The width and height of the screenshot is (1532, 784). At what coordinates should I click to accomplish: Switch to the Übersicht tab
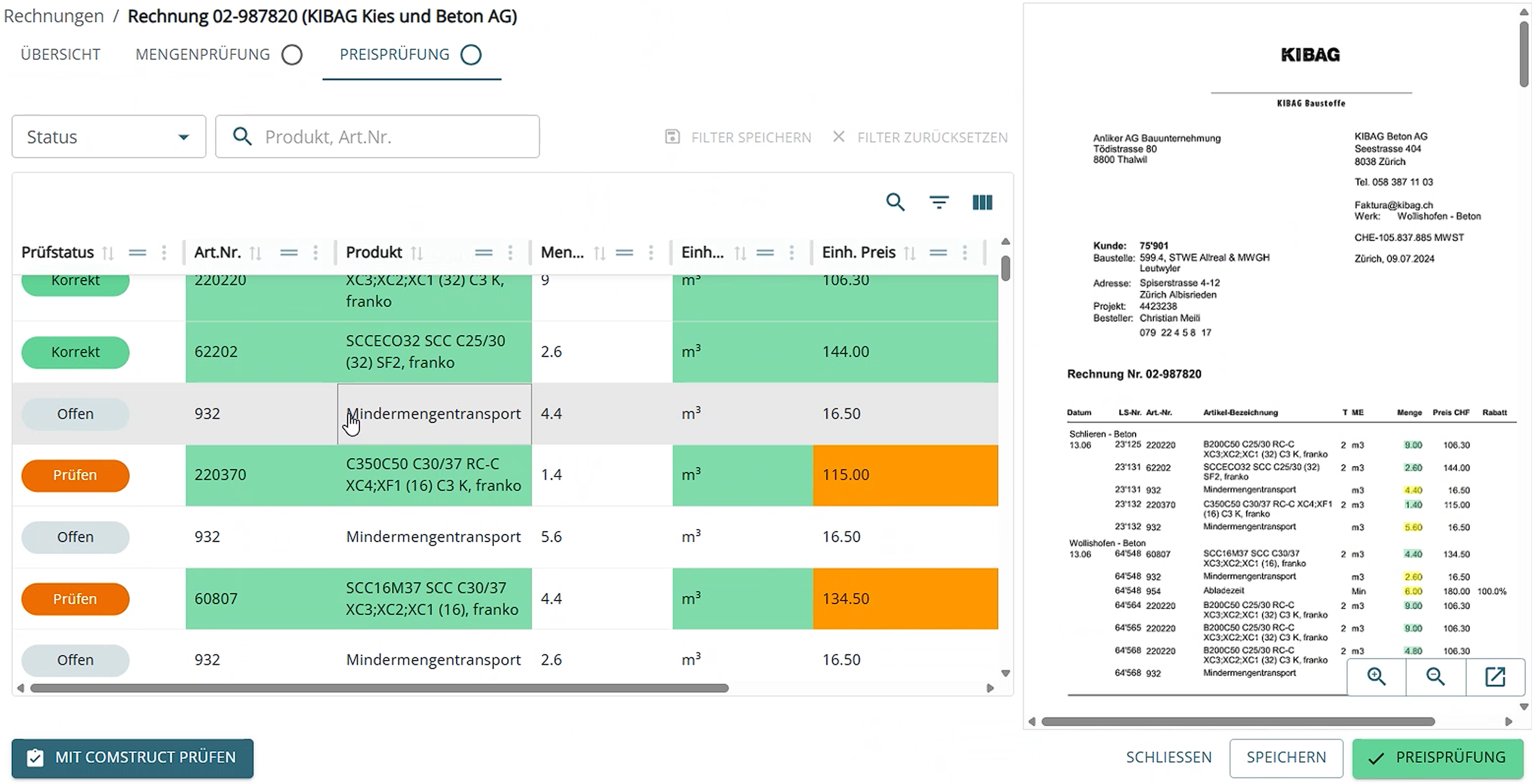click(60, 55)
